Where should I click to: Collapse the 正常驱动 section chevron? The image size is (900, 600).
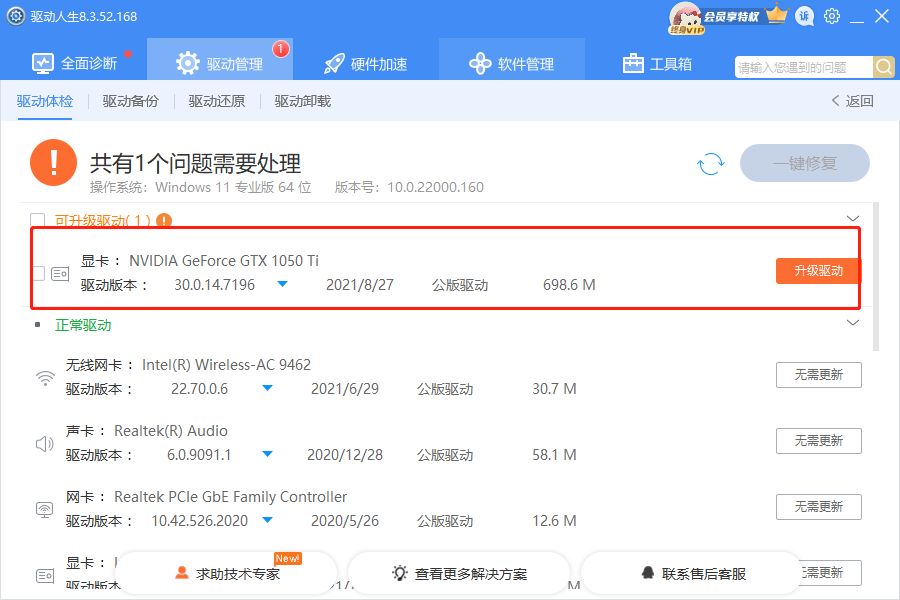point(853,322)
